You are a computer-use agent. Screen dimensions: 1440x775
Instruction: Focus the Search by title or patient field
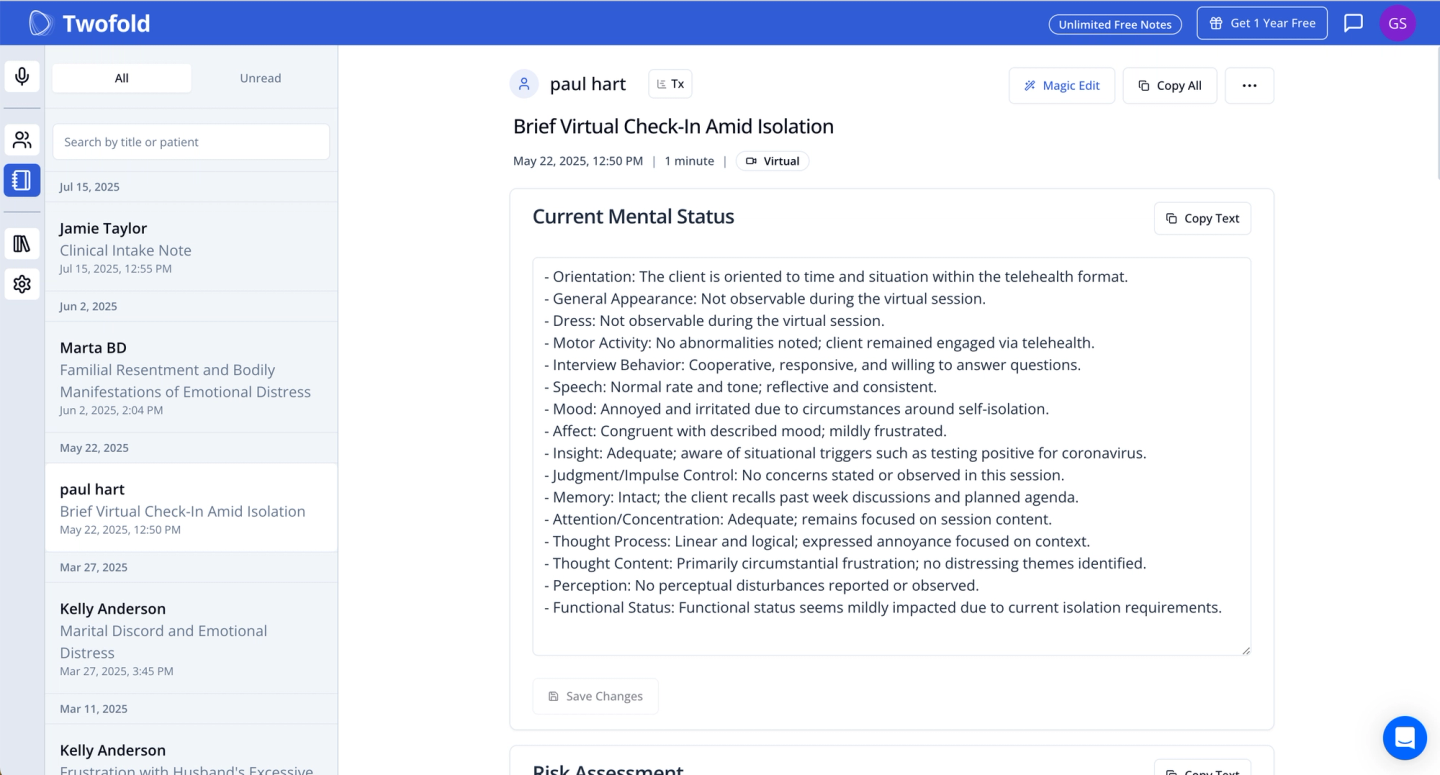(191, 142)
